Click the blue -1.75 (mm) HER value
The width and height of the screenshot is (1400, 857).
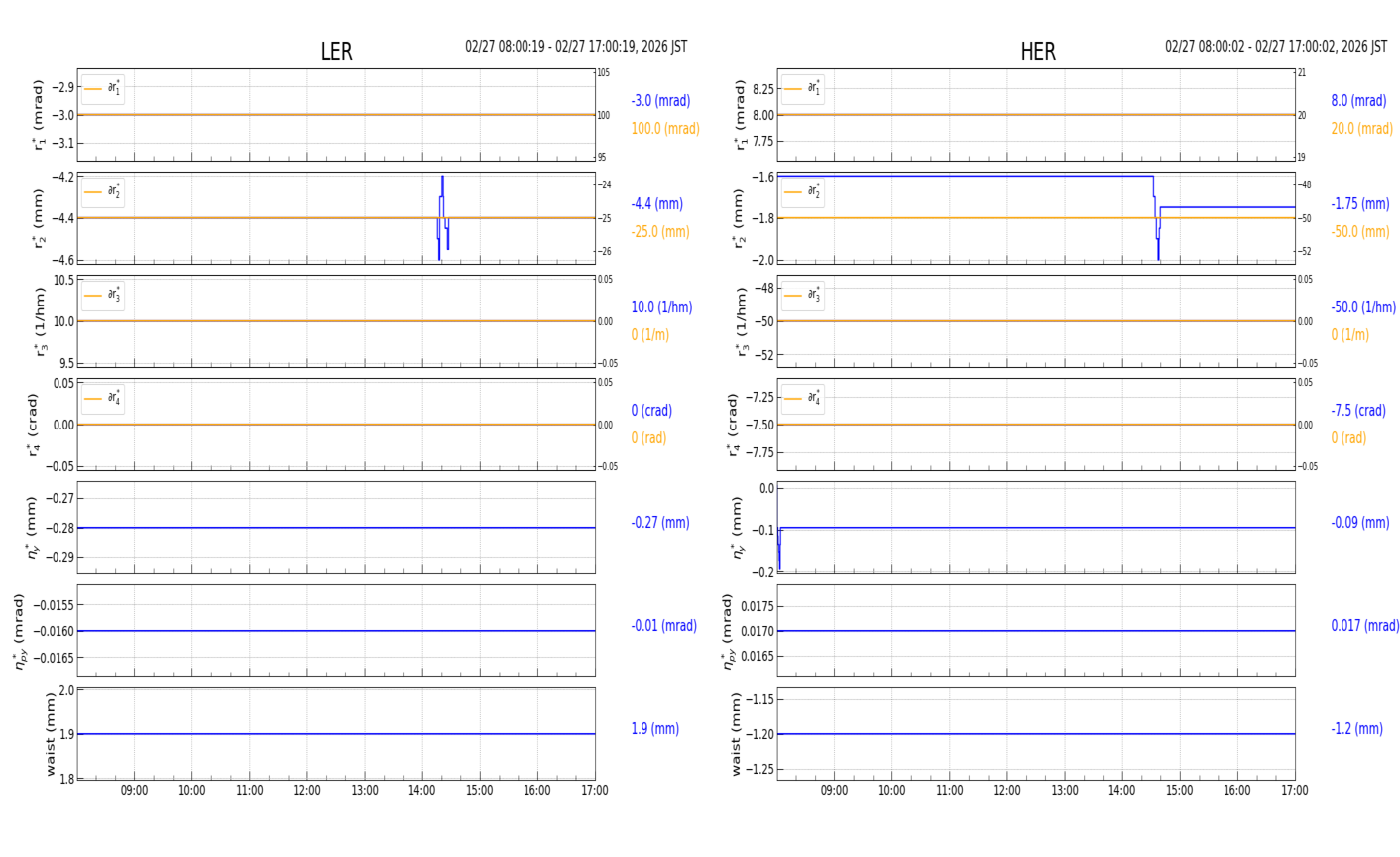[x=1359, y=204]
